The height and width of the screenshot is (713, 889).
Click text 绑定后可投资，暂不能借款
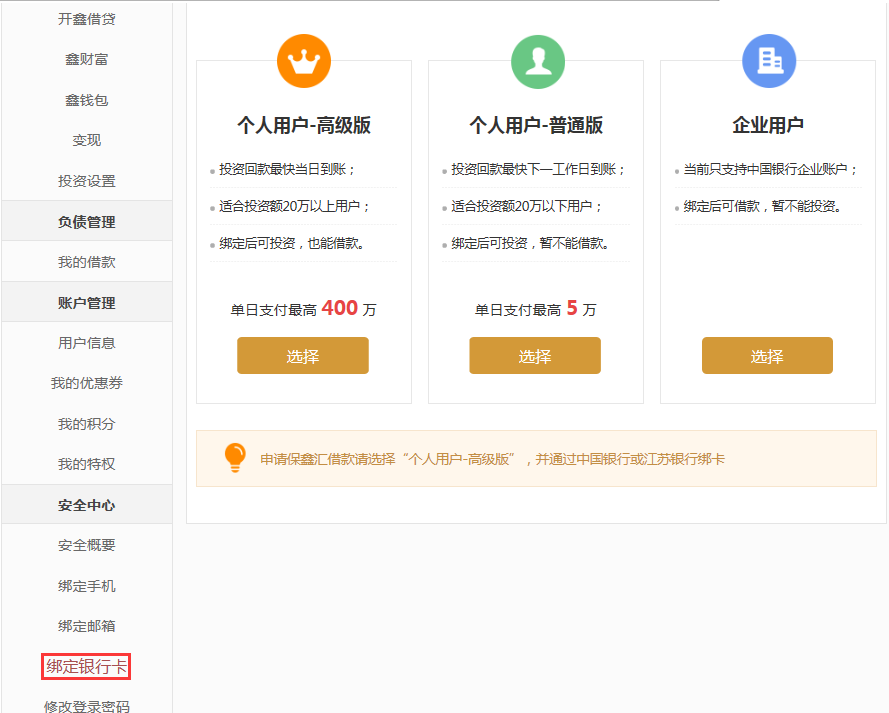coord(530,243)
